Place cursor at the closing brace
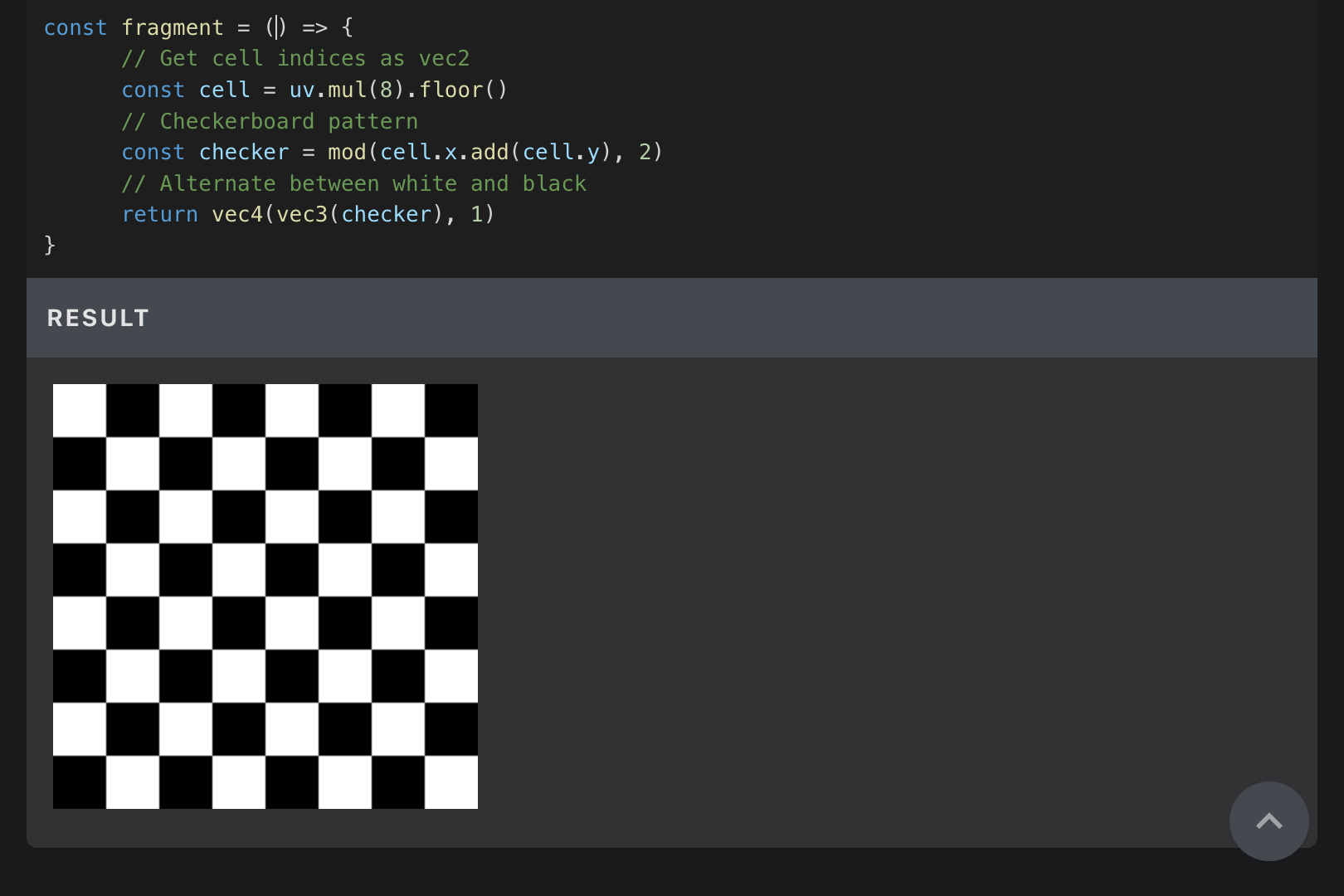The height and width of the screenshot is (896, 1344). (50, 244)
